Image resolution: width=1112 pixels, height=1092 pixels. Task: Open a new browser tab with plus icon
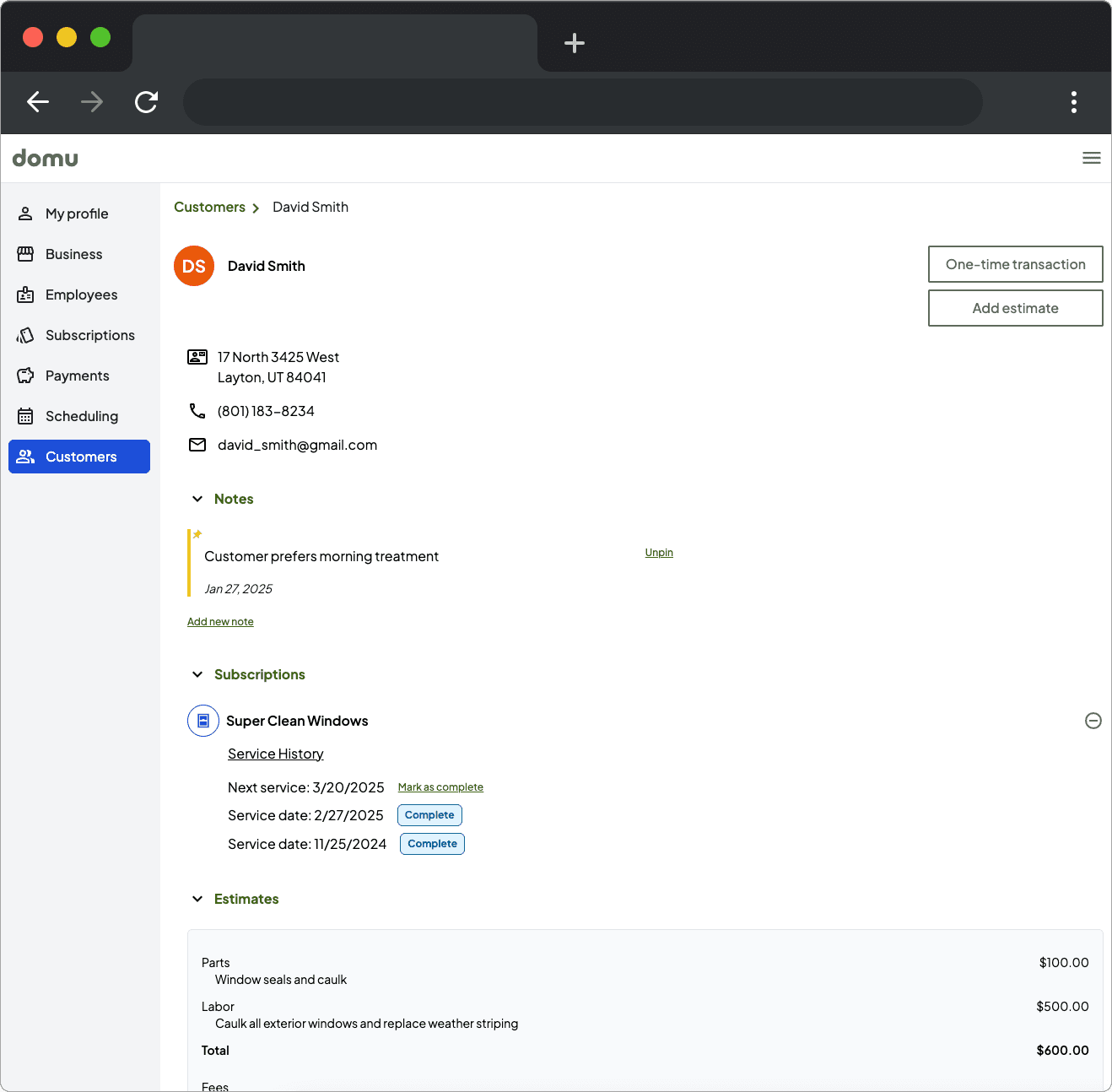575,43
